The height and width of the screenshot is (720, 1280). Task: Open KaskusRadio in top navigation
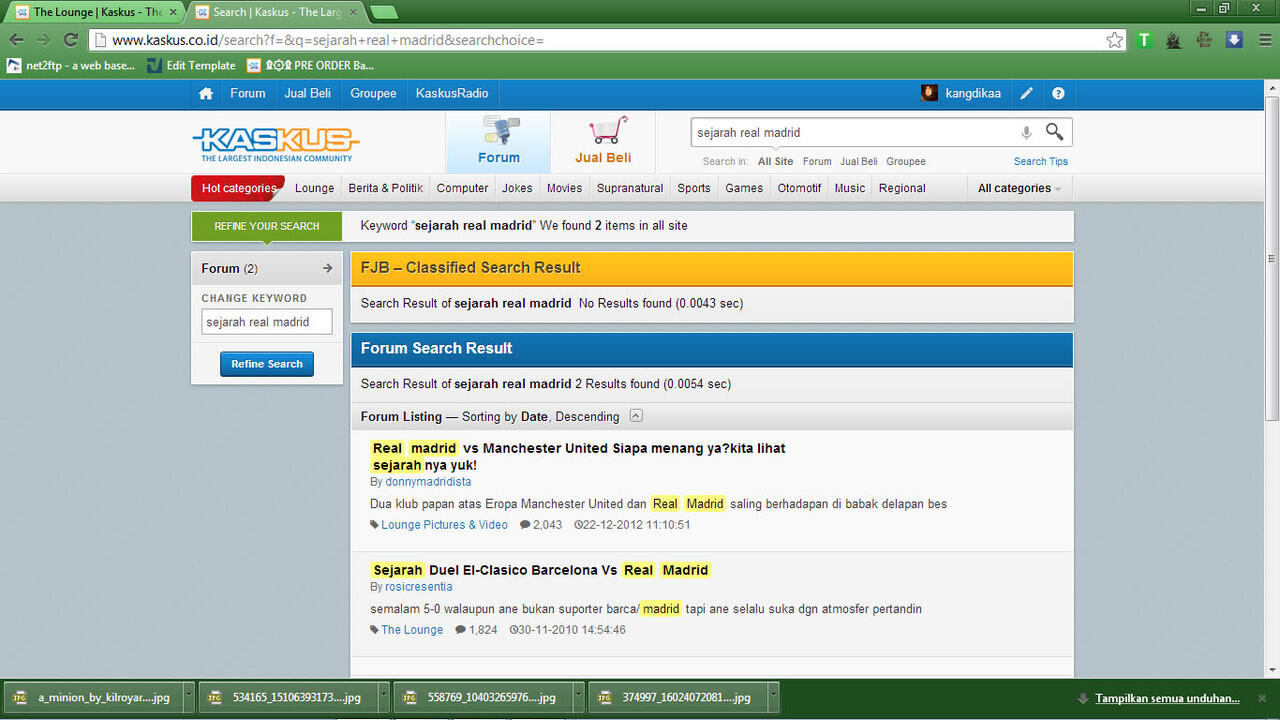pyautogui.click(x=452, y=93)
